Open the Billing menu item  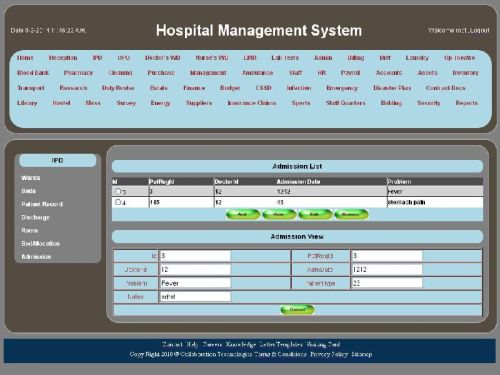356,58
